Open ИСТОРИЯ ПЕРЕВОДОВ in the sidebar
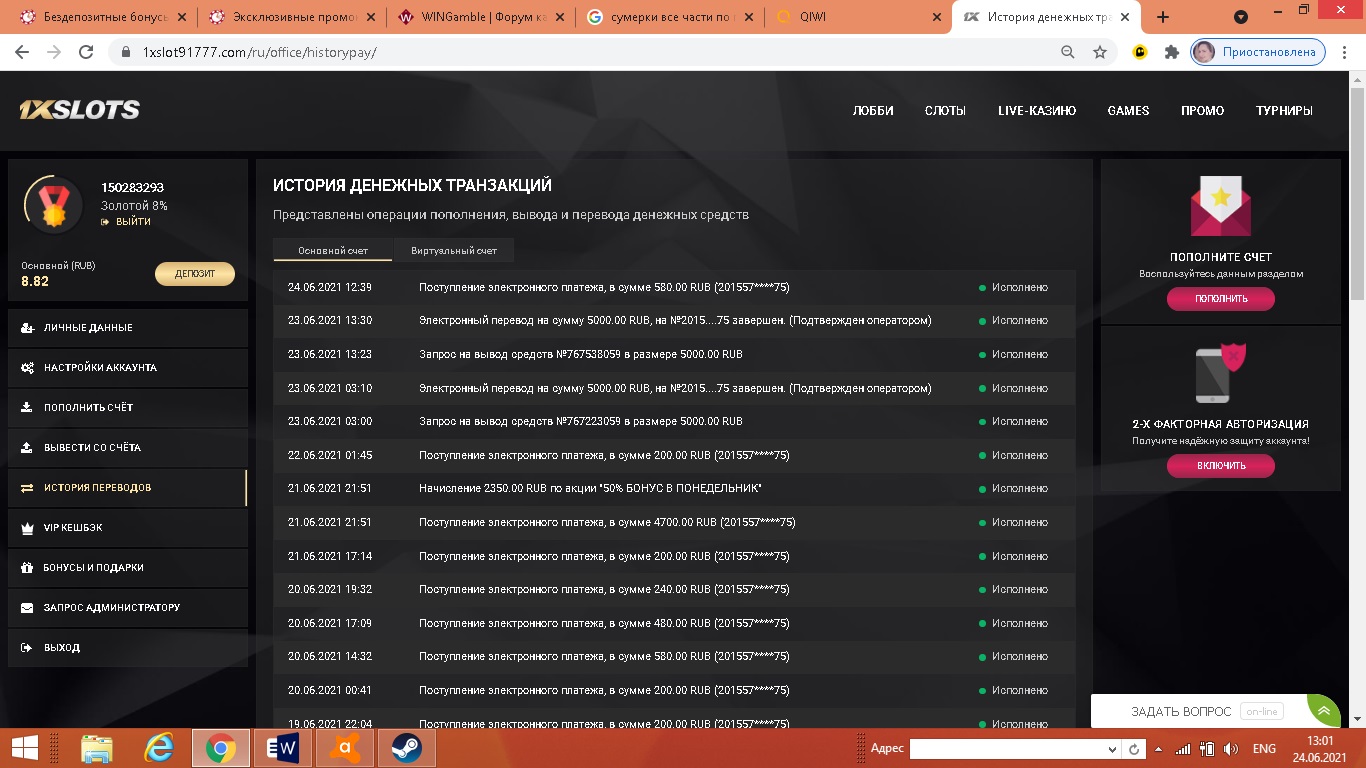This screenshot has height=768, width=1366. click(x=127, y=488)
